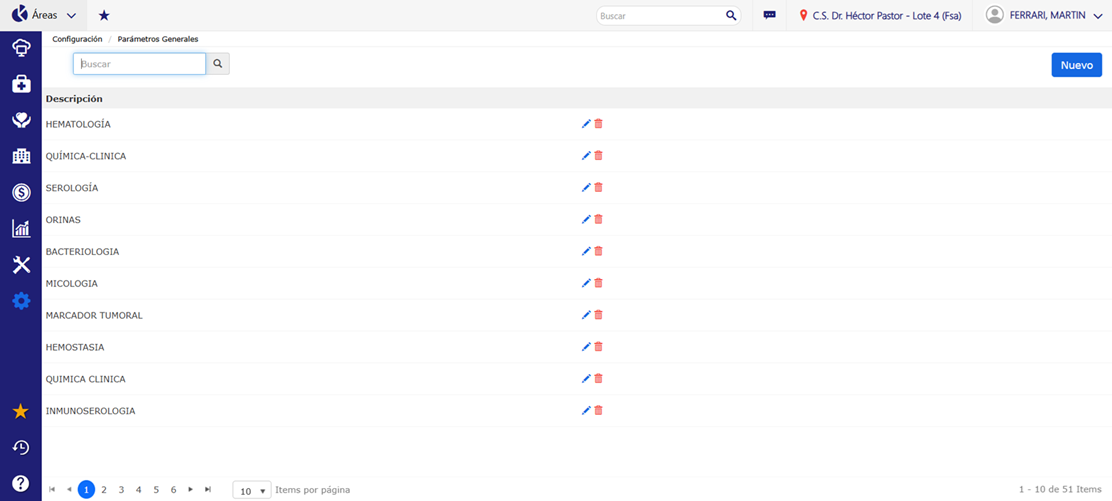Go to page 6
Viewport: 1112px width, 501px height.
pos(173,490)
